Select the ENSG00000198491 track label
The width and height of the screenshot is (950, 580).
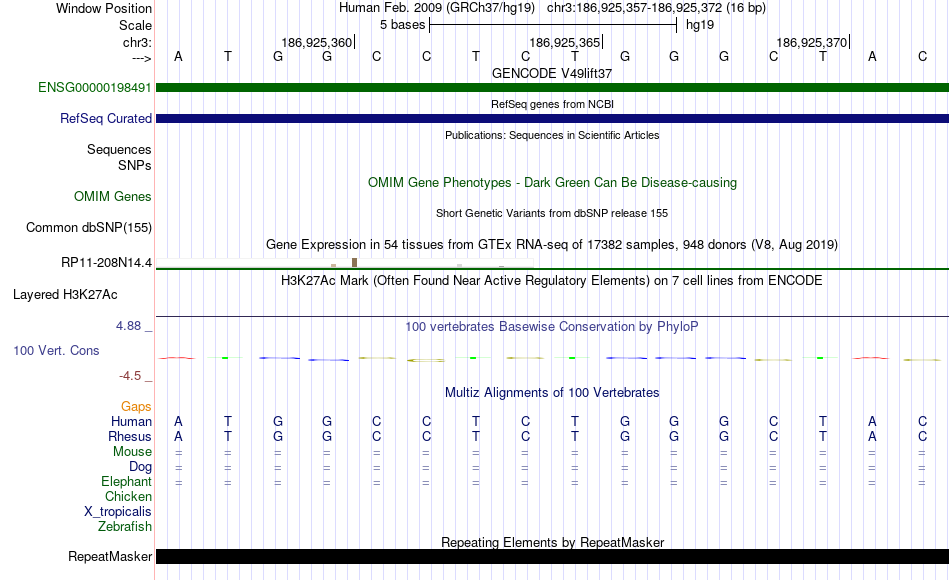point(95,87)
